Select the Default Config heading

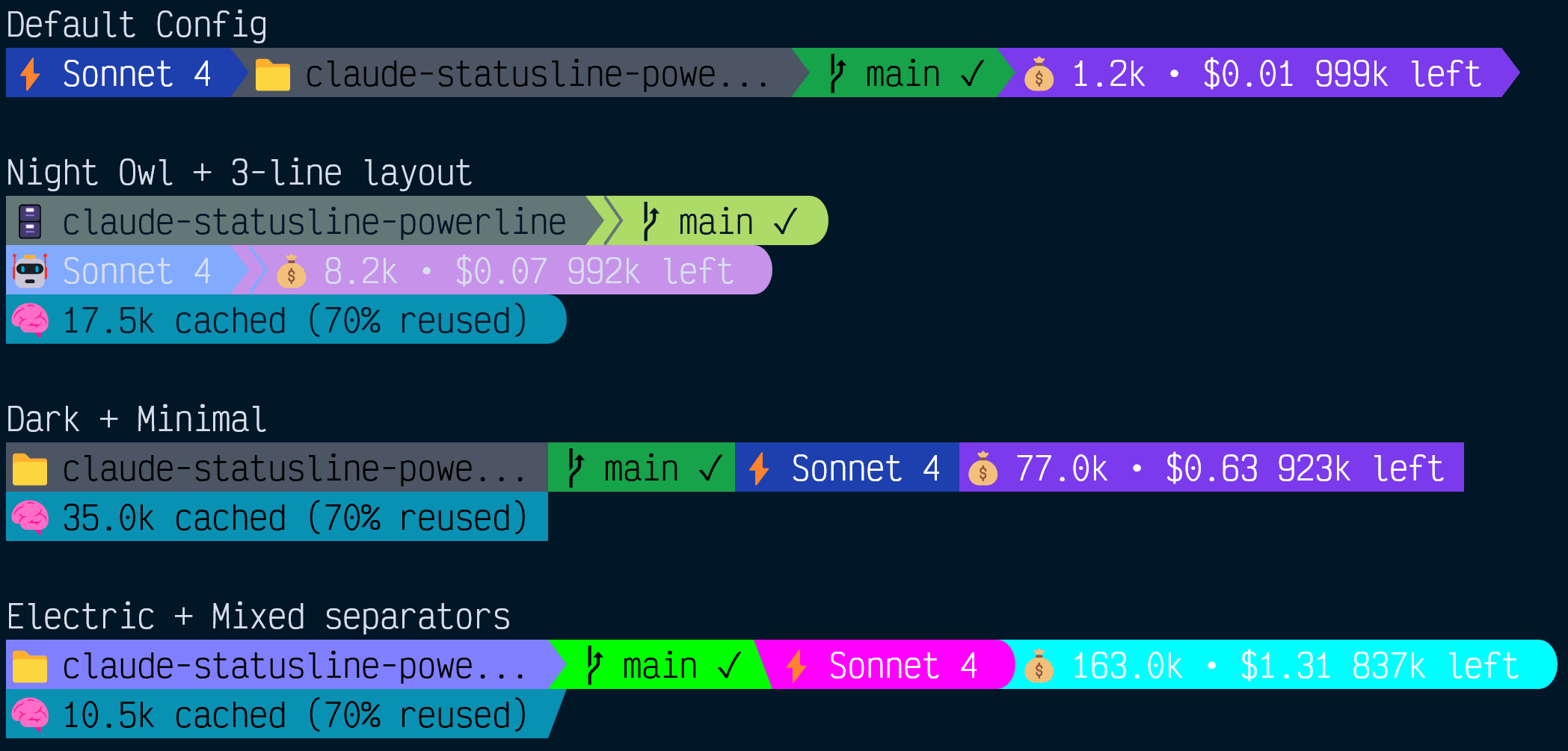[137, 23]
